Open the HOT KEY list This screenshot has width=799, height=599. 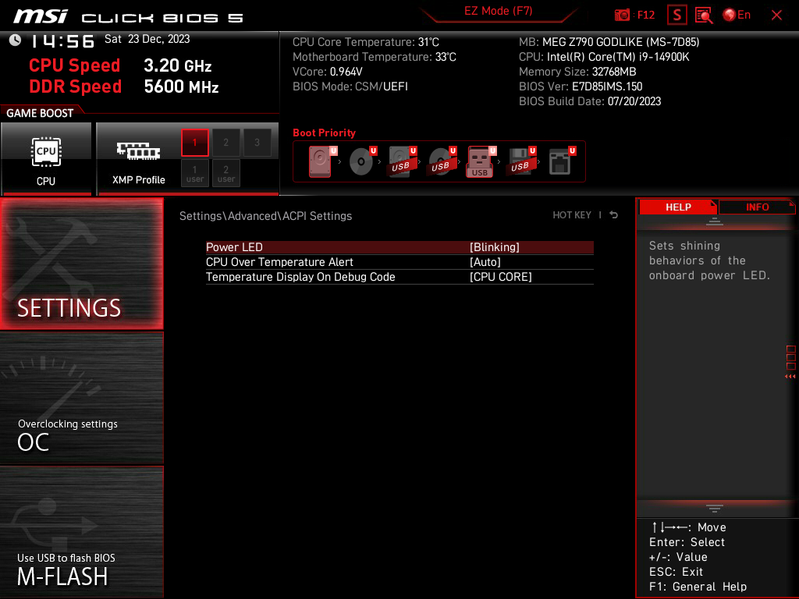coord(572,215)
